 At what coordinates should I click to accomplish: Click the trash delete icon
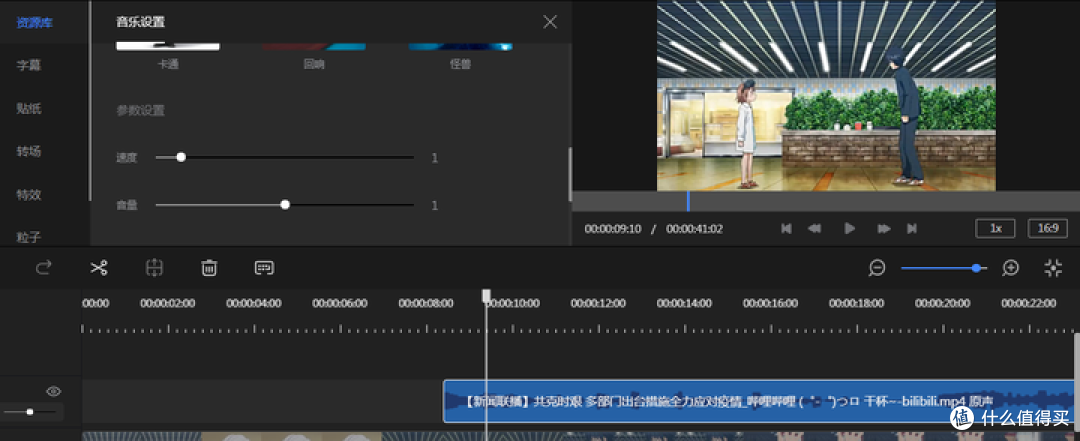point(209,268)
